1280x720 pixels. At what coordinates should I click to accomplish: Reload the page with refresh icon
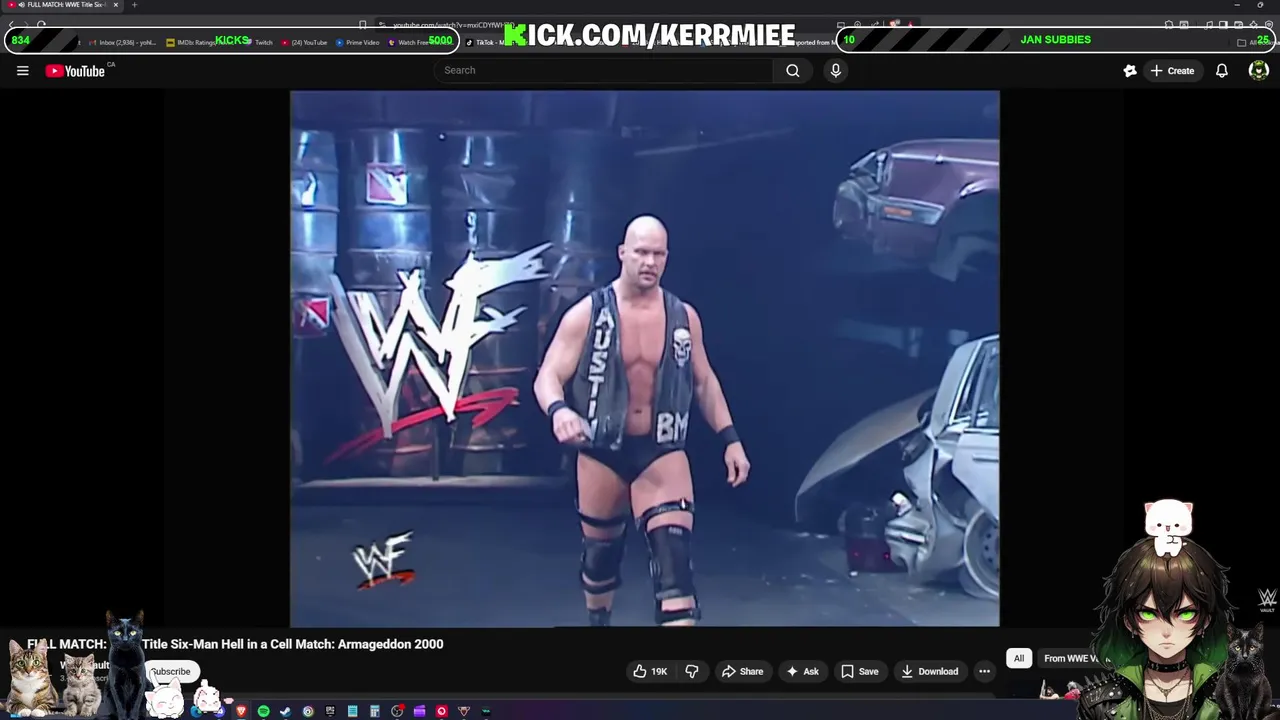click(x=41, y=24)
